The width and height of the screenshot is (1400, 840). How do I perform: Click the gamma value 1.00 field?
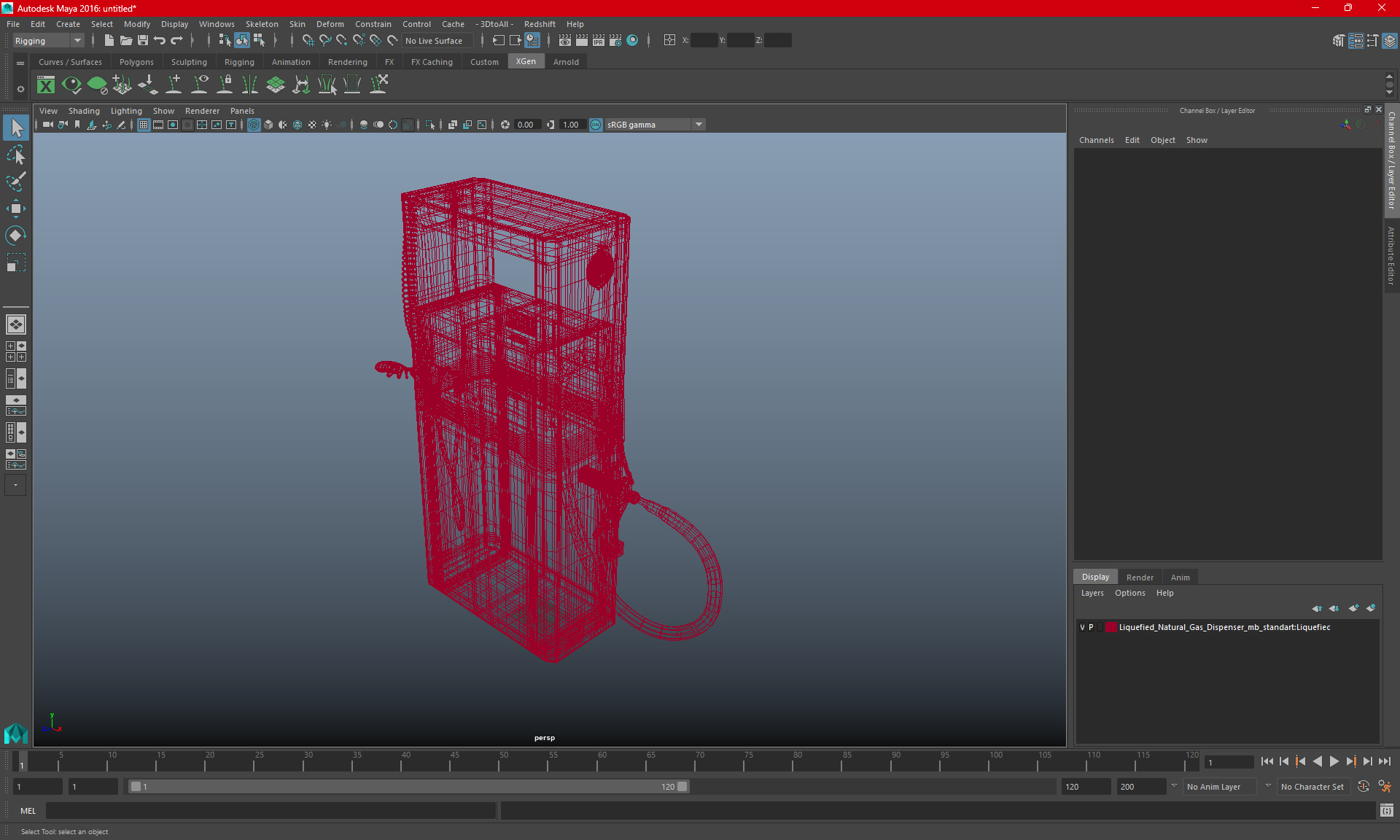tap(572, 125)
